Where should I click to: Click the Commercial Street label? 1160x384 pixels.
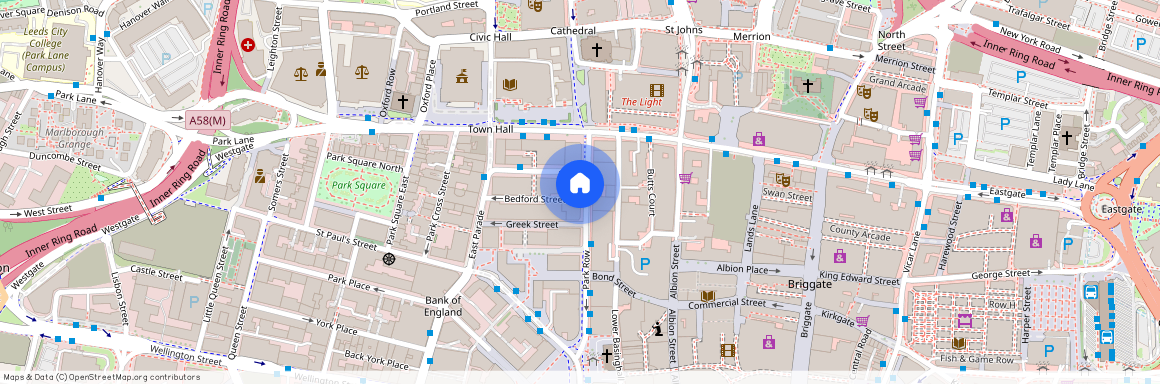click(726, 304)
